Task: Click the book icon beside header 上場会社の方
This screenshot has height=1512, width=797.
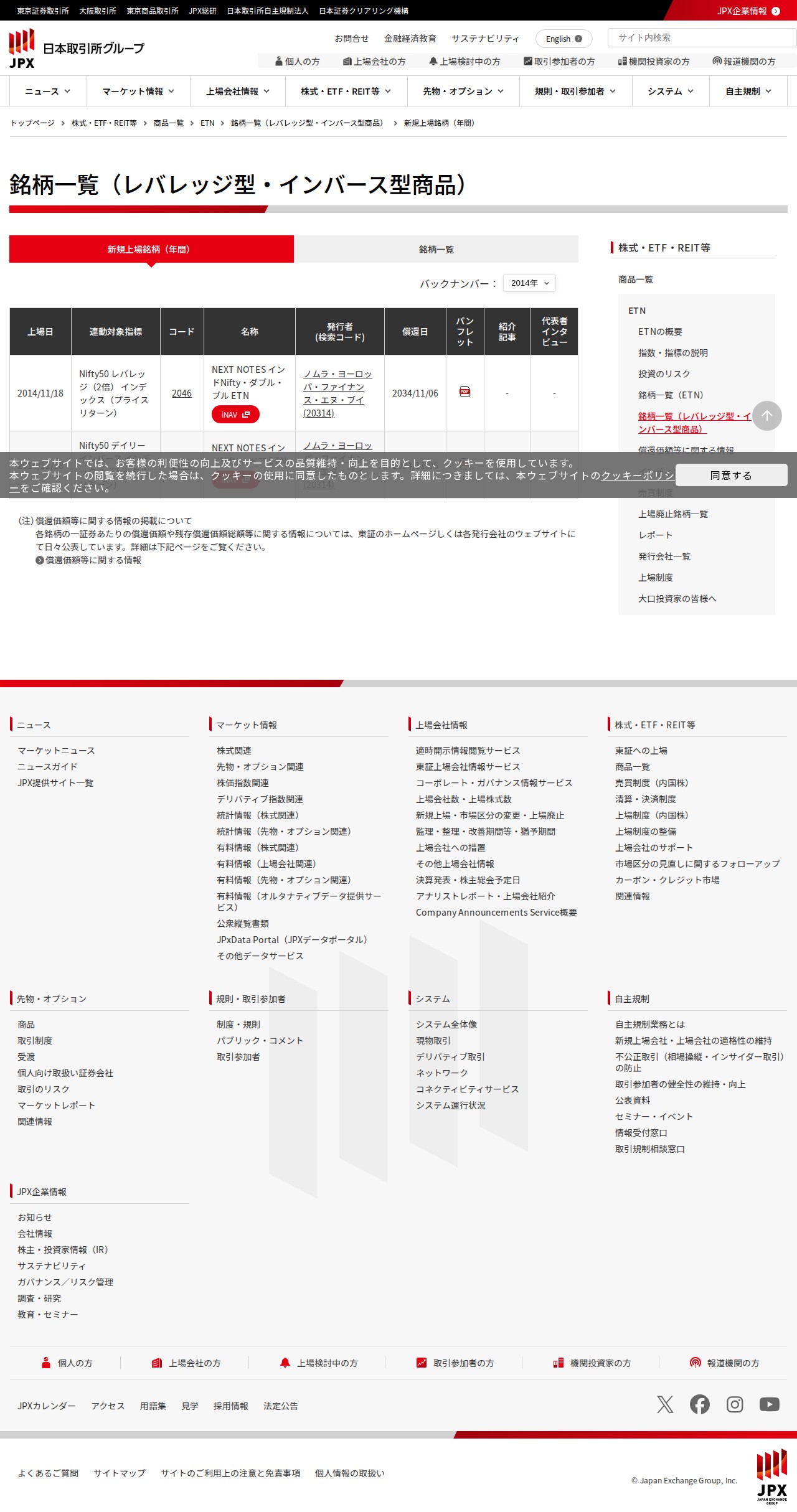Action: coord(347,61)
